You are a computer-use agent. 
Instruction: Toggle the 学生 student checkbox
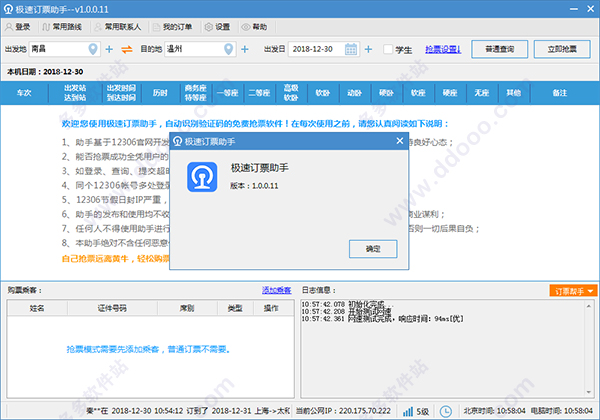(388, 49)
